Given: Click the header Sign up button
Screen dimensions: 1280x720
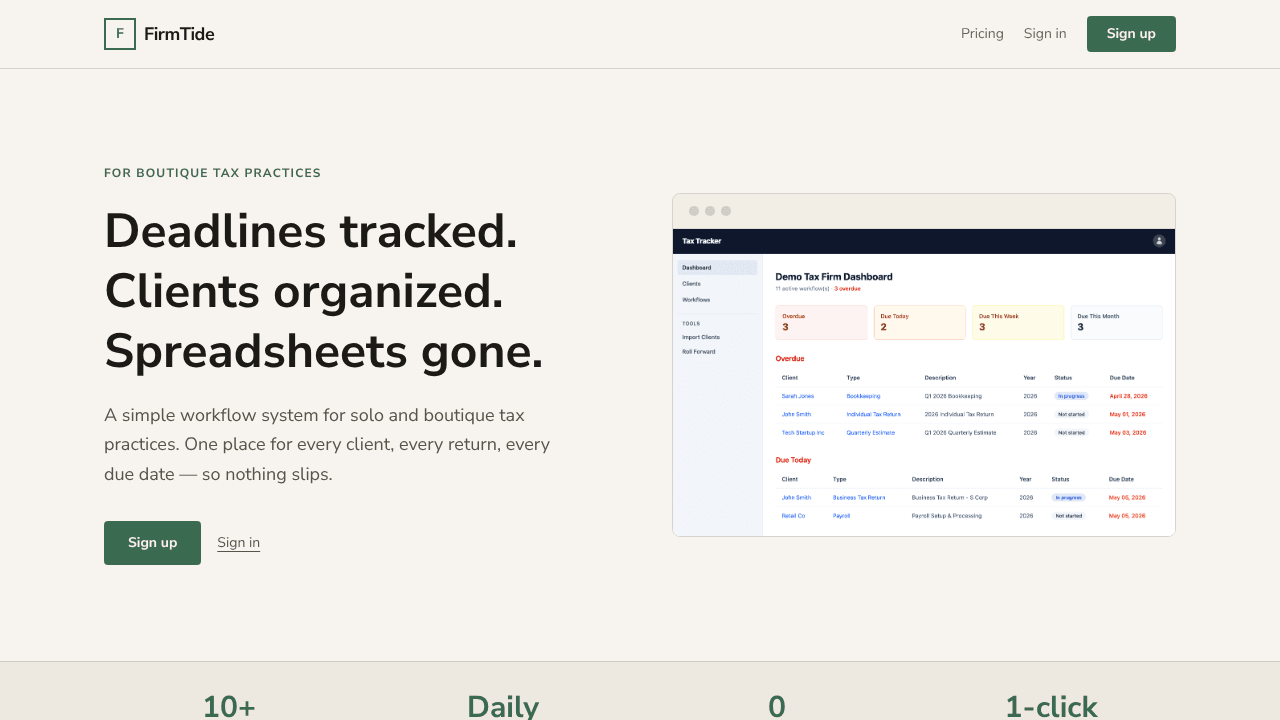Looking at the screenshot, I should click(1131, 34).
